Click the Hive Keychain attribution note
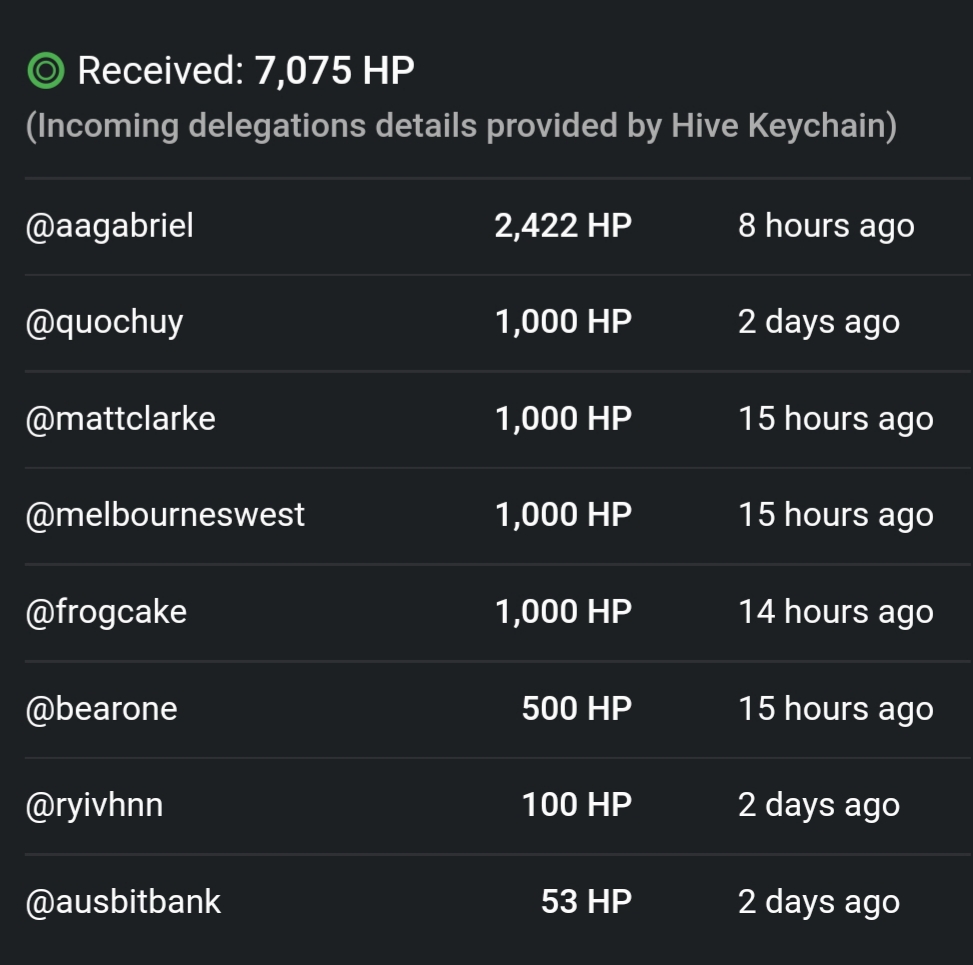Image resolution: width=973 pixels, height=965 pixels. click(x=461, y=126)
